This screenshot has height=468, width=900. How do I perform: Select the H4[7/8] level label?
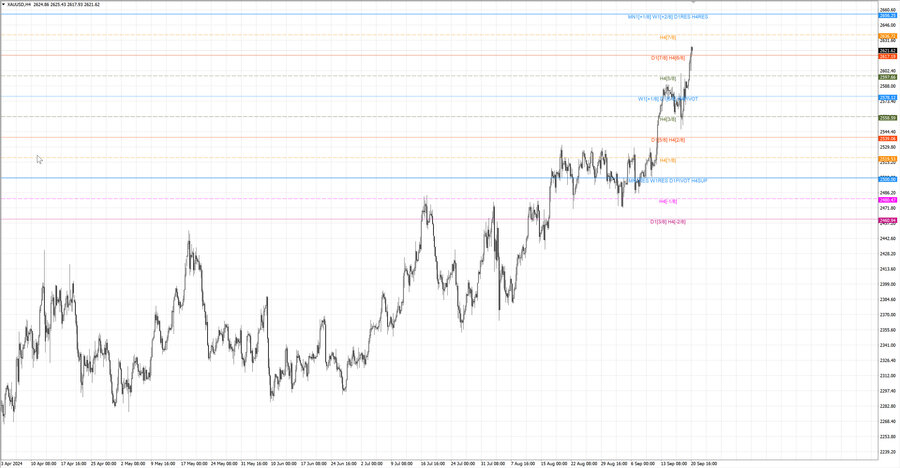point(668,37)
